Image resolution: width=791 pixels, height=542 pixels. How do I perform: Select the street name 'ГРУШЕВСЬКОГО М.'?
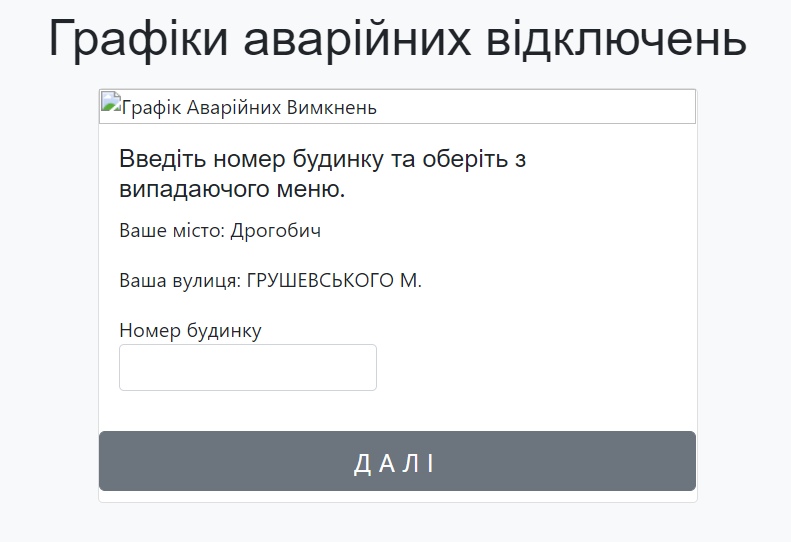click(x=334, y=281)
